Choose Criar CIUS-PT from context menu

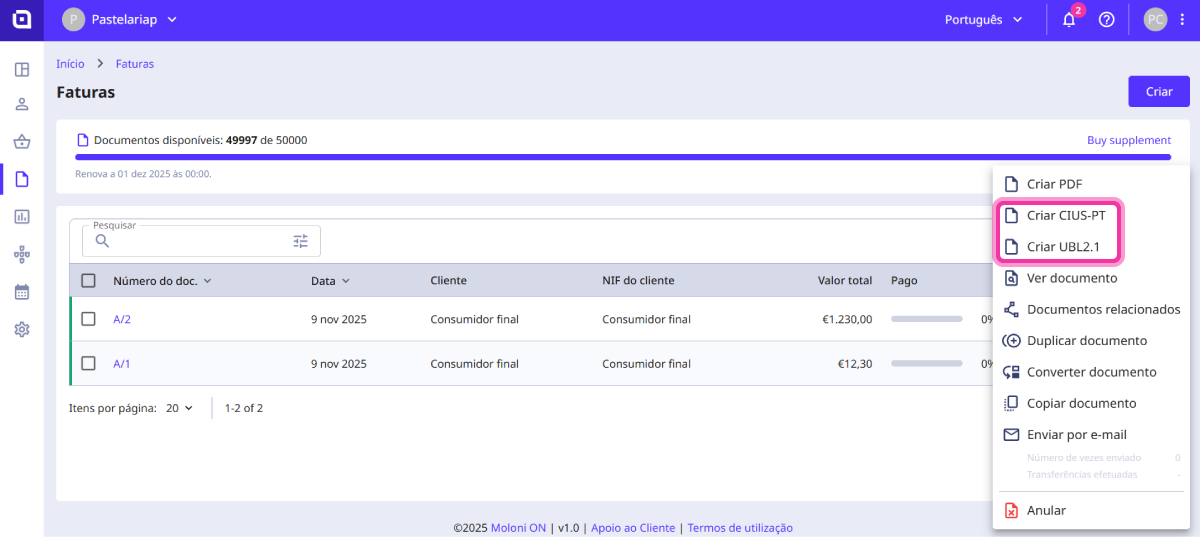(x=1065, y=215)
